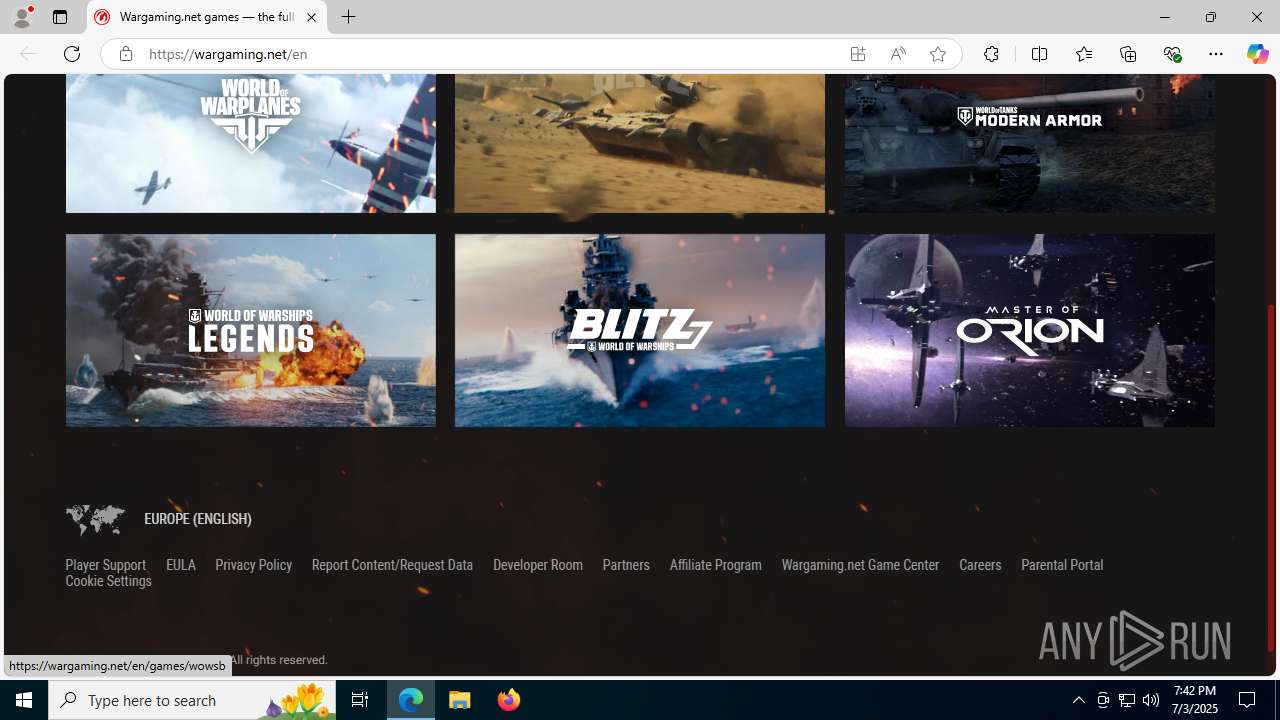Viewport: 1280px width, 720px height.
Task: Click the browser Back button
Action: (x=28, y=54)
